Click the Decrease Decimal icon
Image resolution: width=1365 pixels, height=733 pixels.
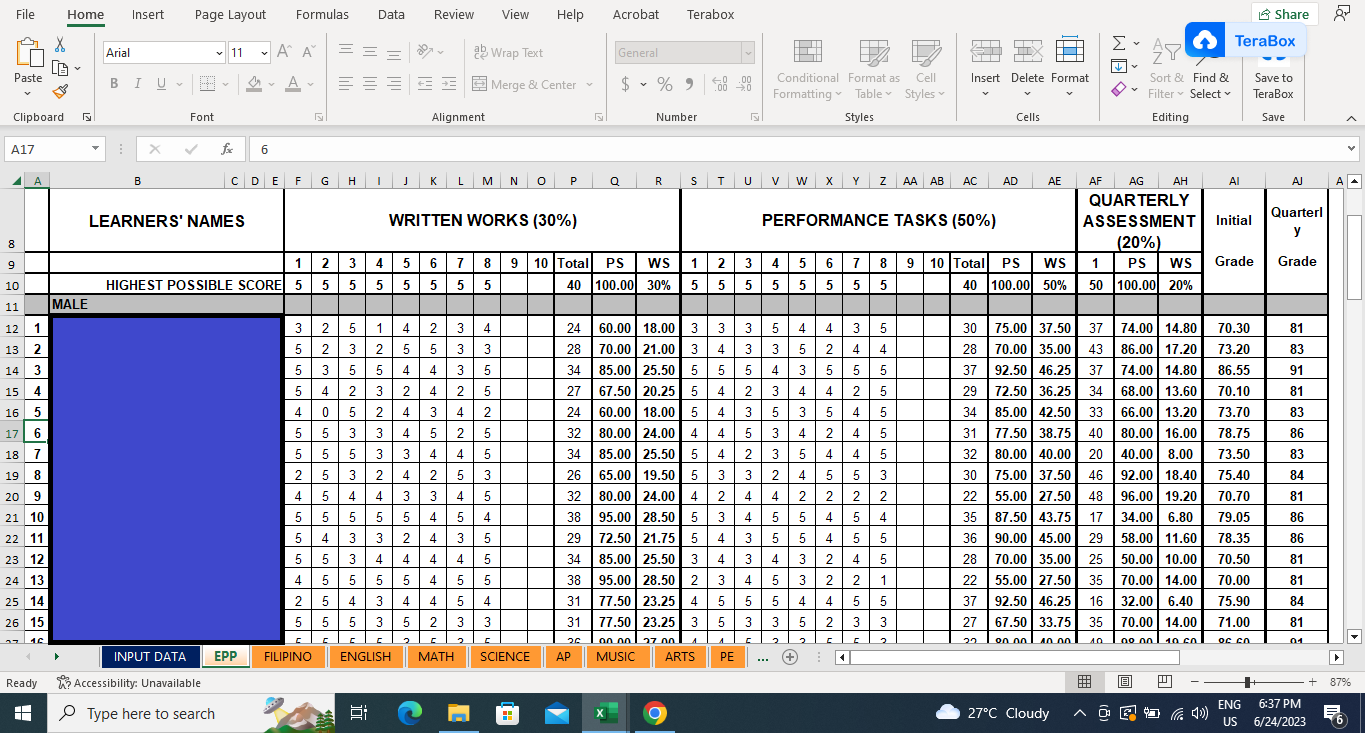point(744,85)
